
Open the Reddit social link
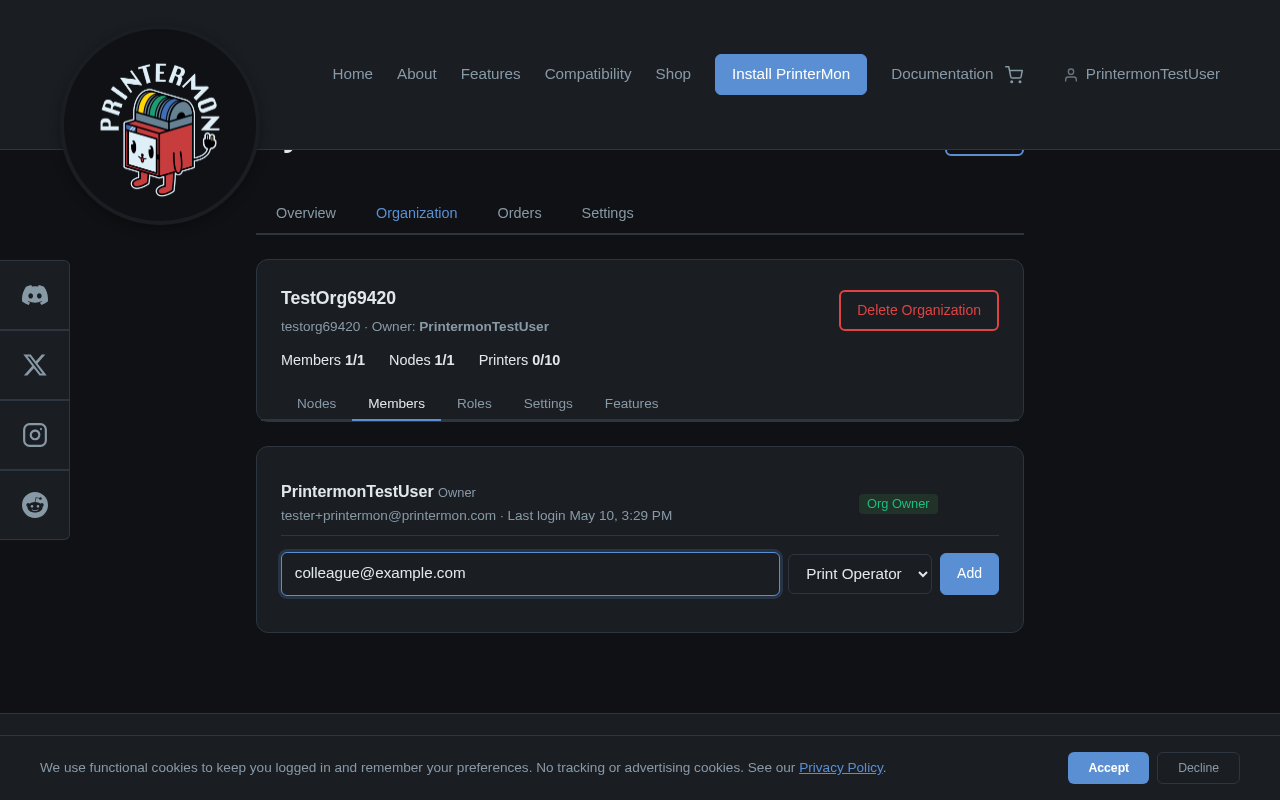[x=35, y=505]
